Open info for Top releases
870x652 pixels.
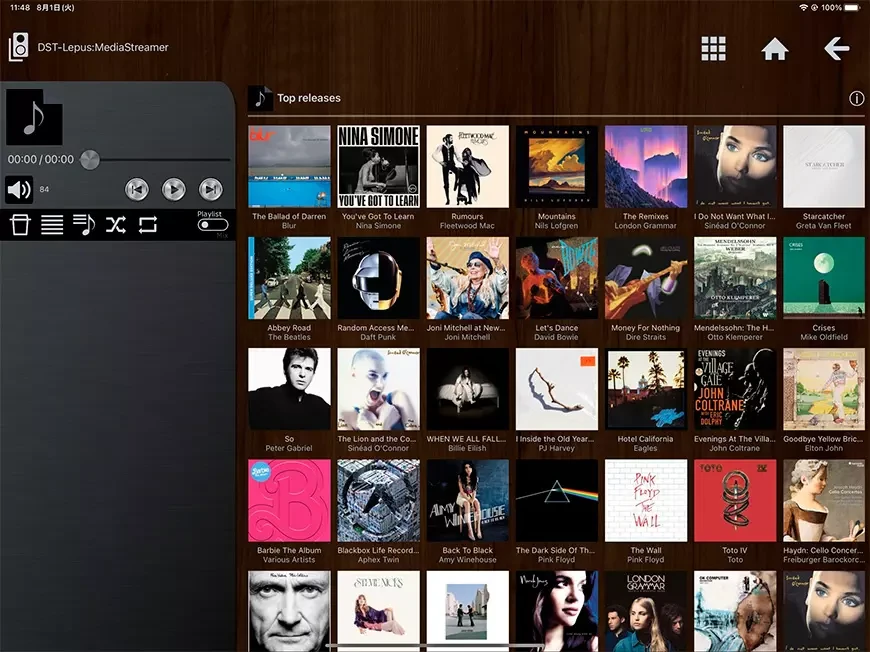point(857,98)
